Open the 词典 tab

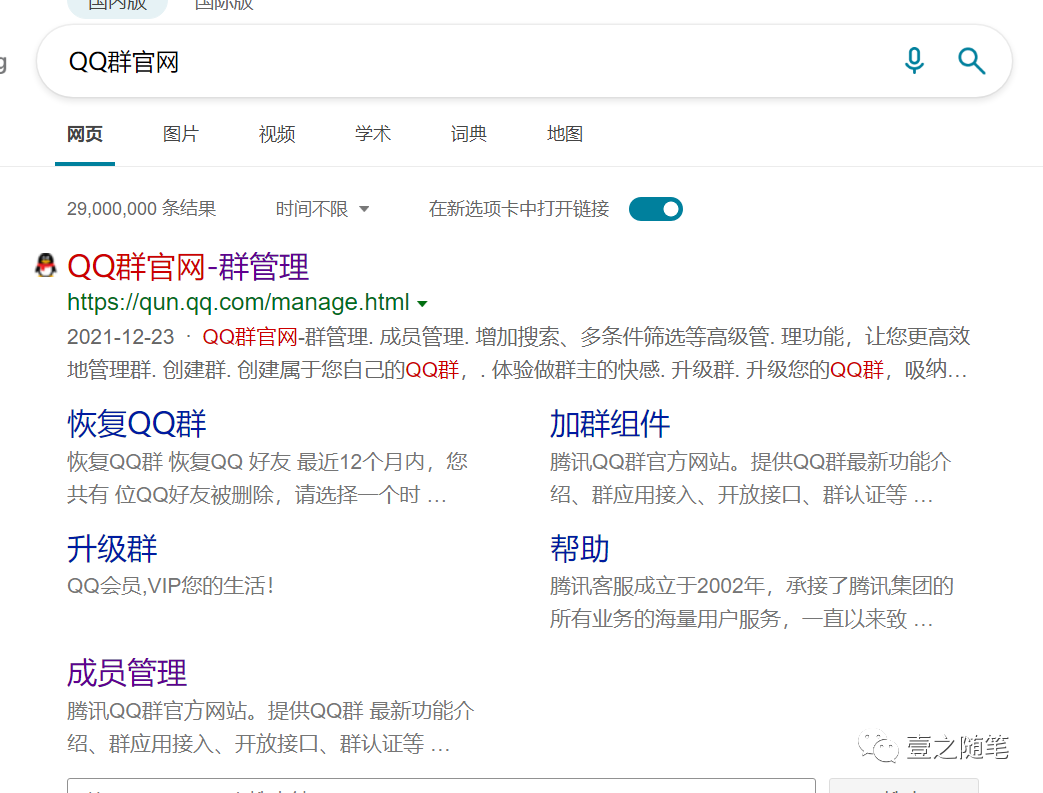(468, 134)
